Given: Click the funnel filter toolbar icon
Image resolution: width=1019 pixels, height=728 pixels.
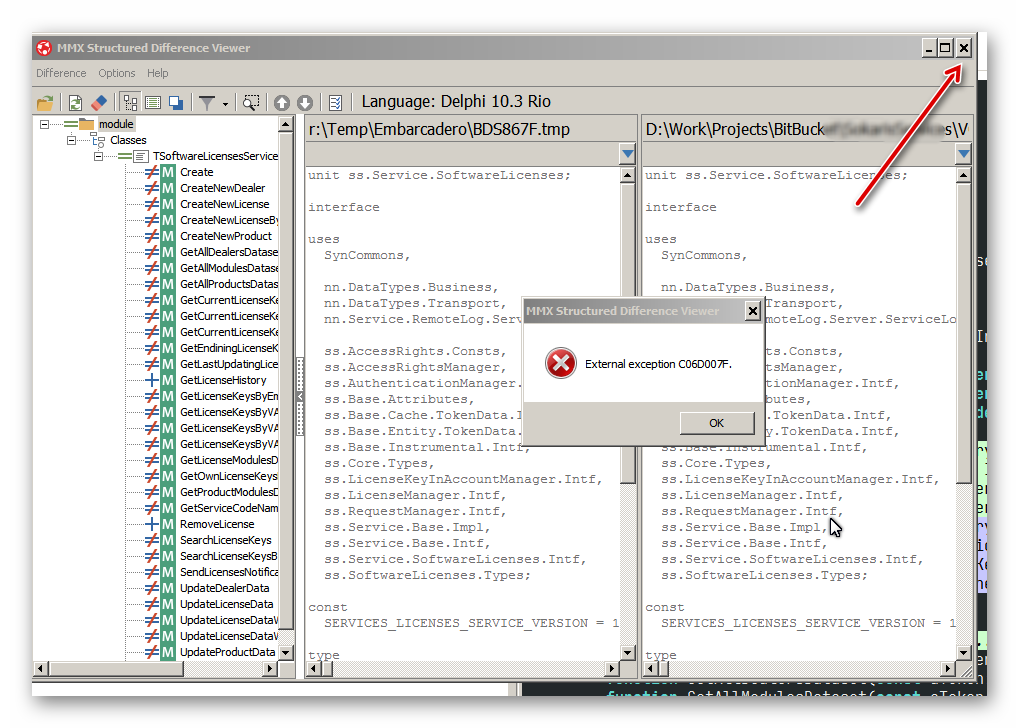Looking at the screenshot, I should tap(207, 103).
